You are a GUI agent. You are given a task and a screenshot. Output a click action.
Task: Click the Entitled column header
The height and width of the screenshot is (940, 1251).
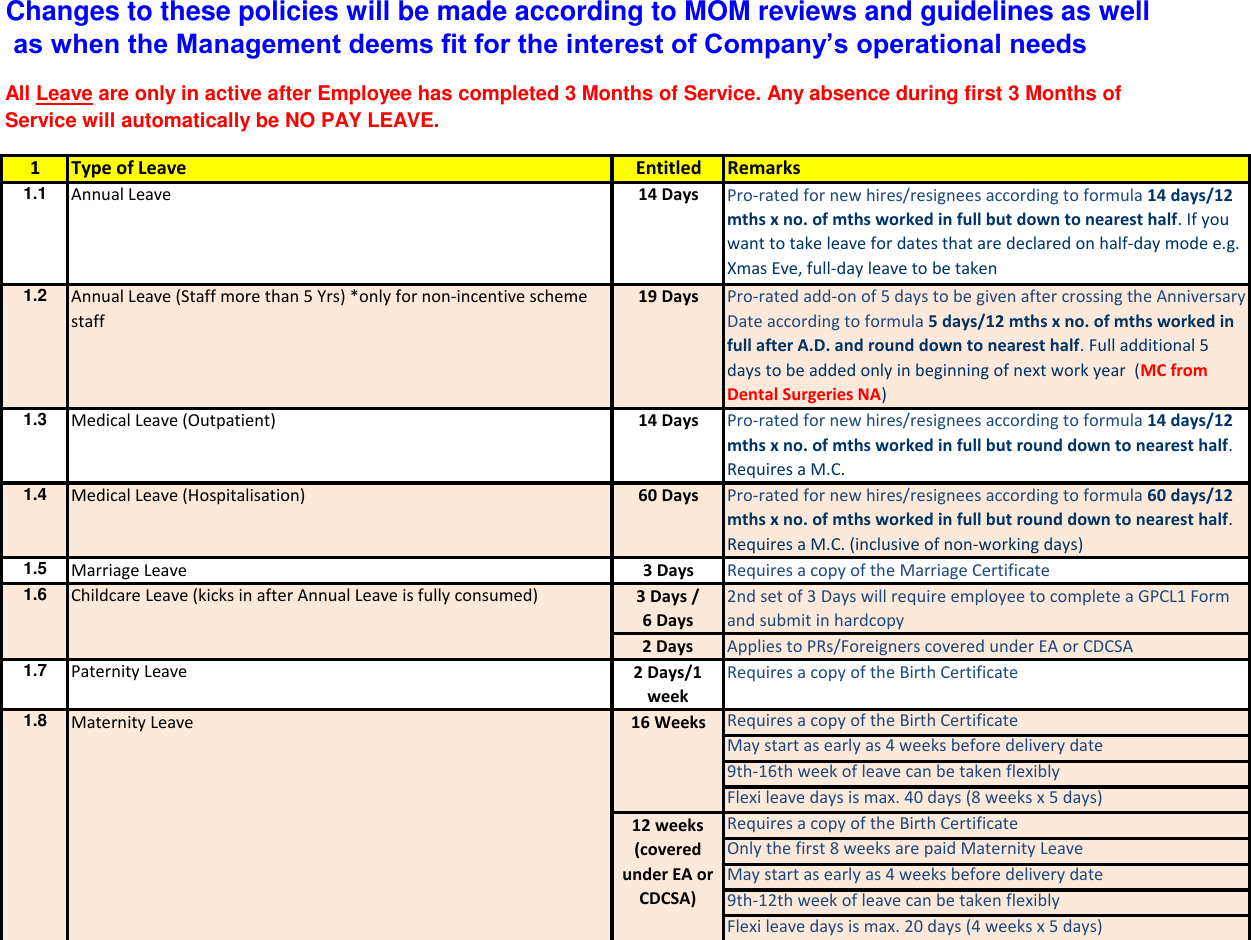[x=668, y=168]
